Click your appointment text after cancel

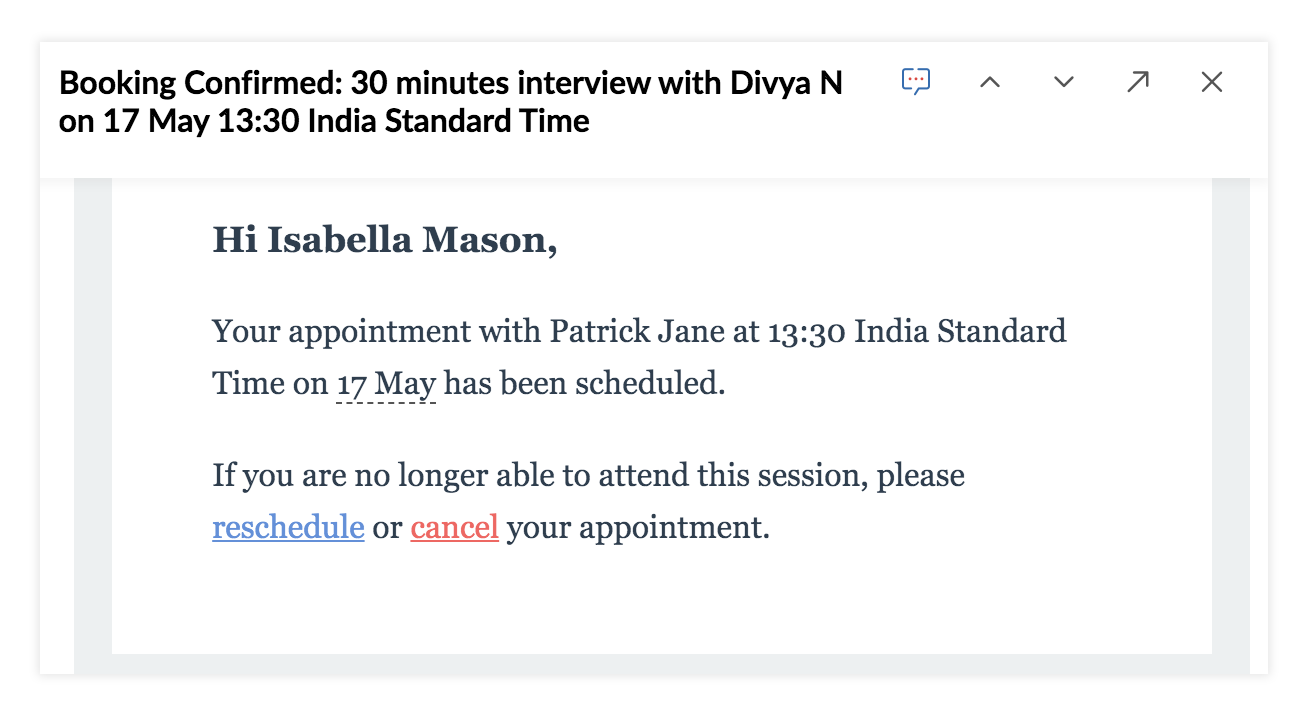coord(638,528)
